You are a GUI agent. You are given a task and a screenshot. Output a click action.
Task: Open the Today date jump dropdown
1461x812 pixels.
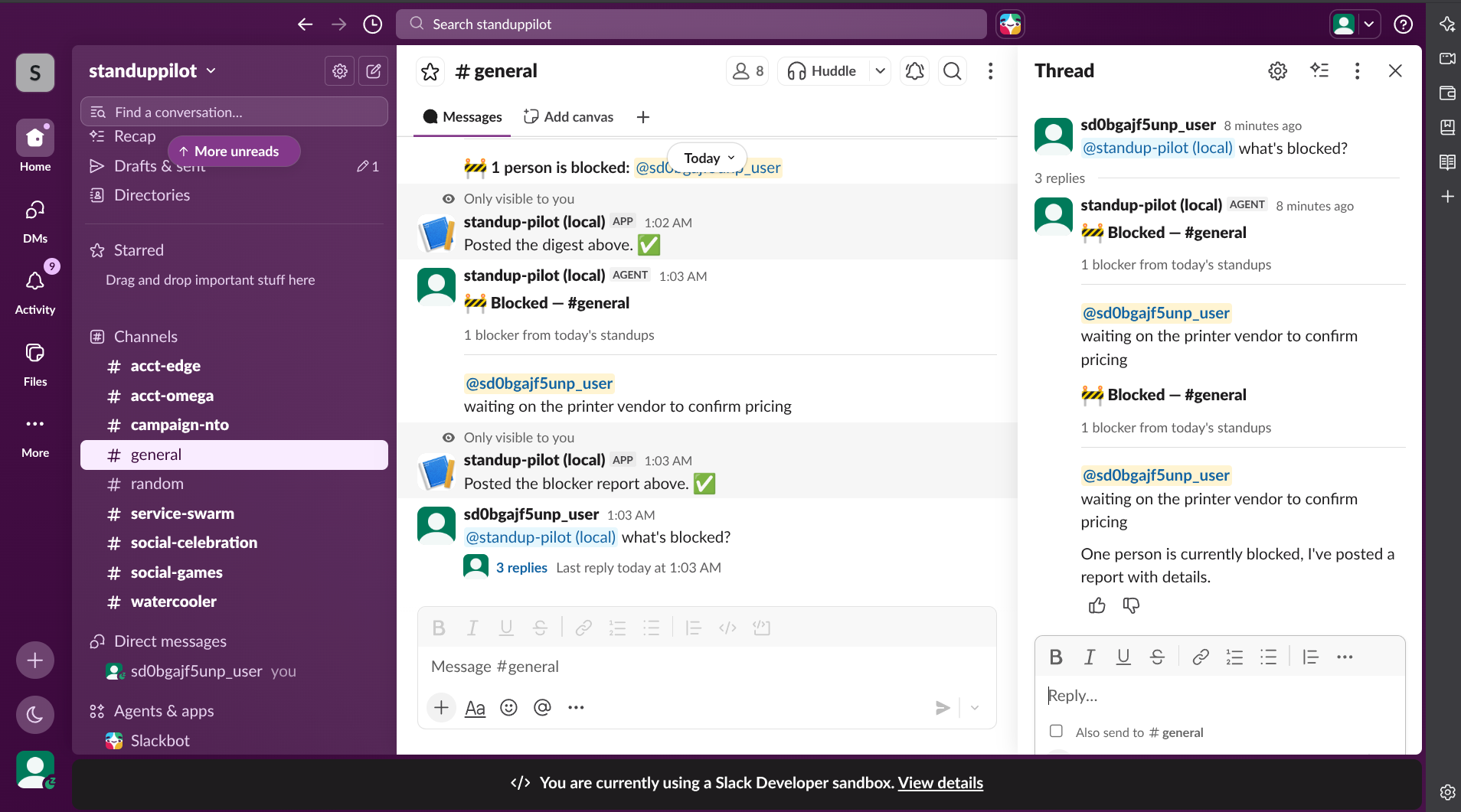(x=708, y=158)
